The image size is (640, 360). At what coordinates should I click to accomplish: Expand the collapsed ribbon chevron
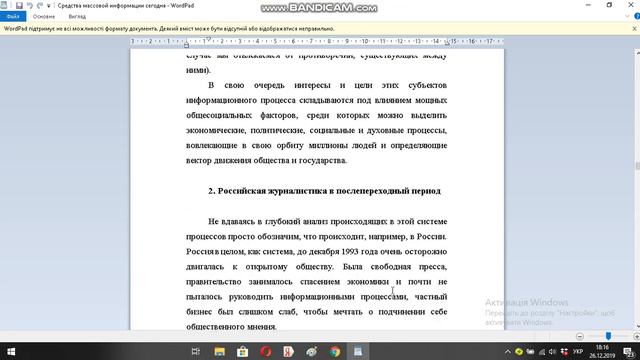[x=627, y=16]
